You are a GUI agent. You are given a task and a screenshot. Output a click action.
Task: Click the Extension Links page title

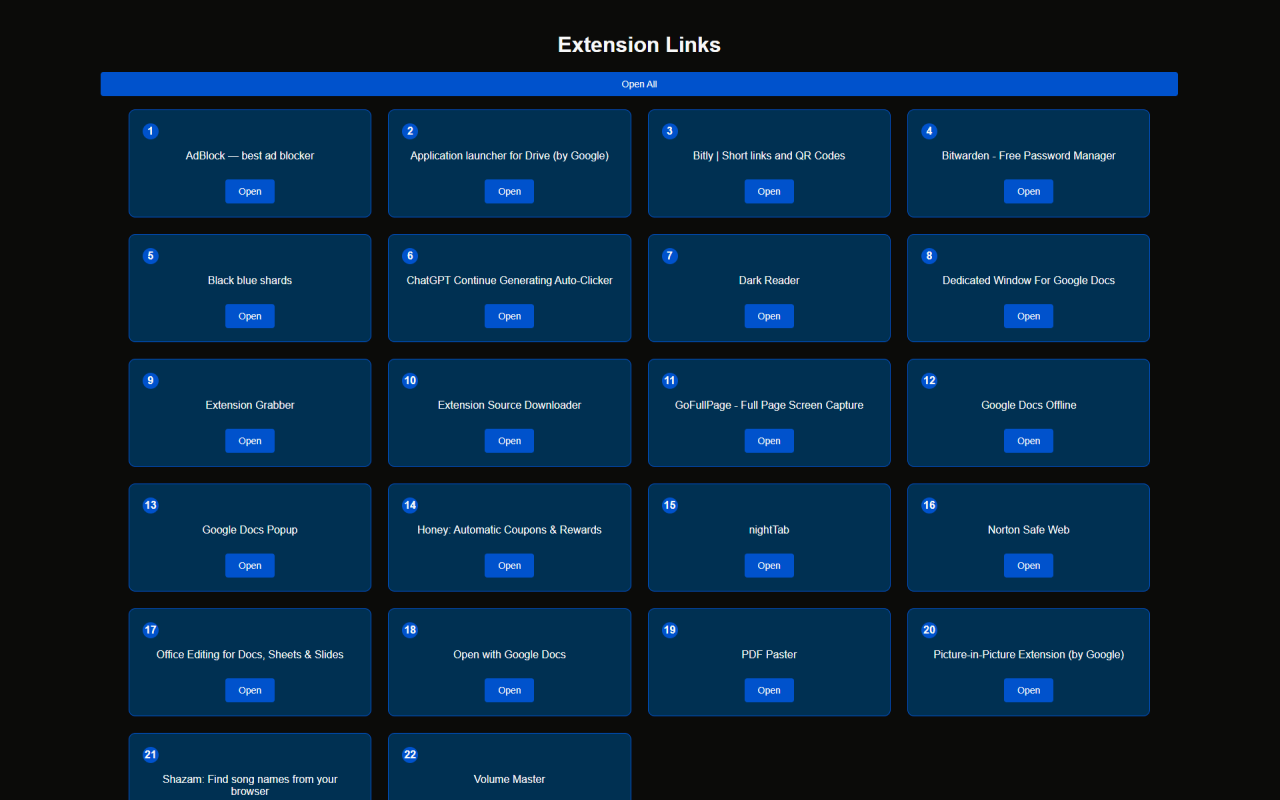click(639, 44)
